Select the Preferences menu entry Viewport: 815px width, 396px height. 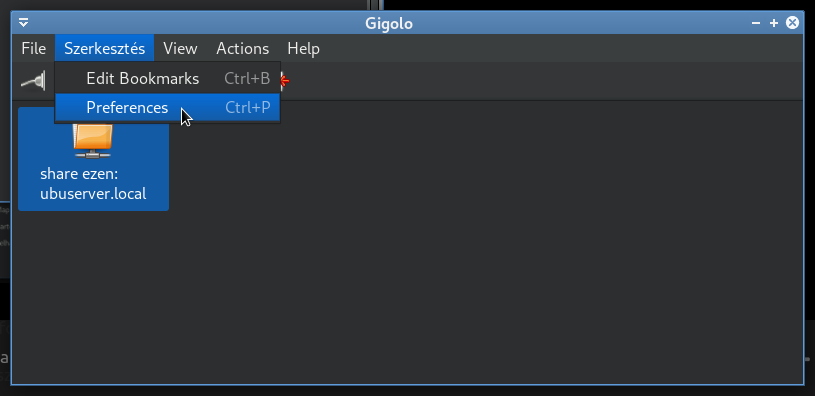[167, 108]
